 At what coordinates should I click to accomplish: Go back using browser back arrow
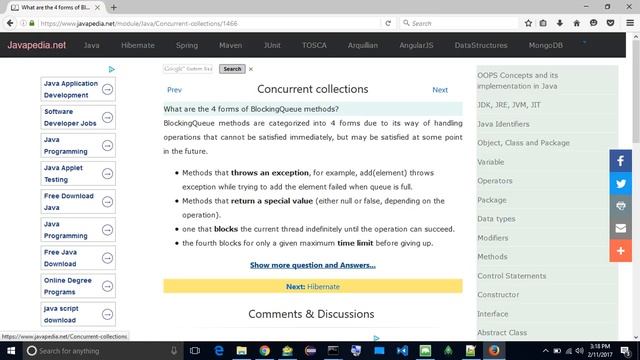coord(10,23)
